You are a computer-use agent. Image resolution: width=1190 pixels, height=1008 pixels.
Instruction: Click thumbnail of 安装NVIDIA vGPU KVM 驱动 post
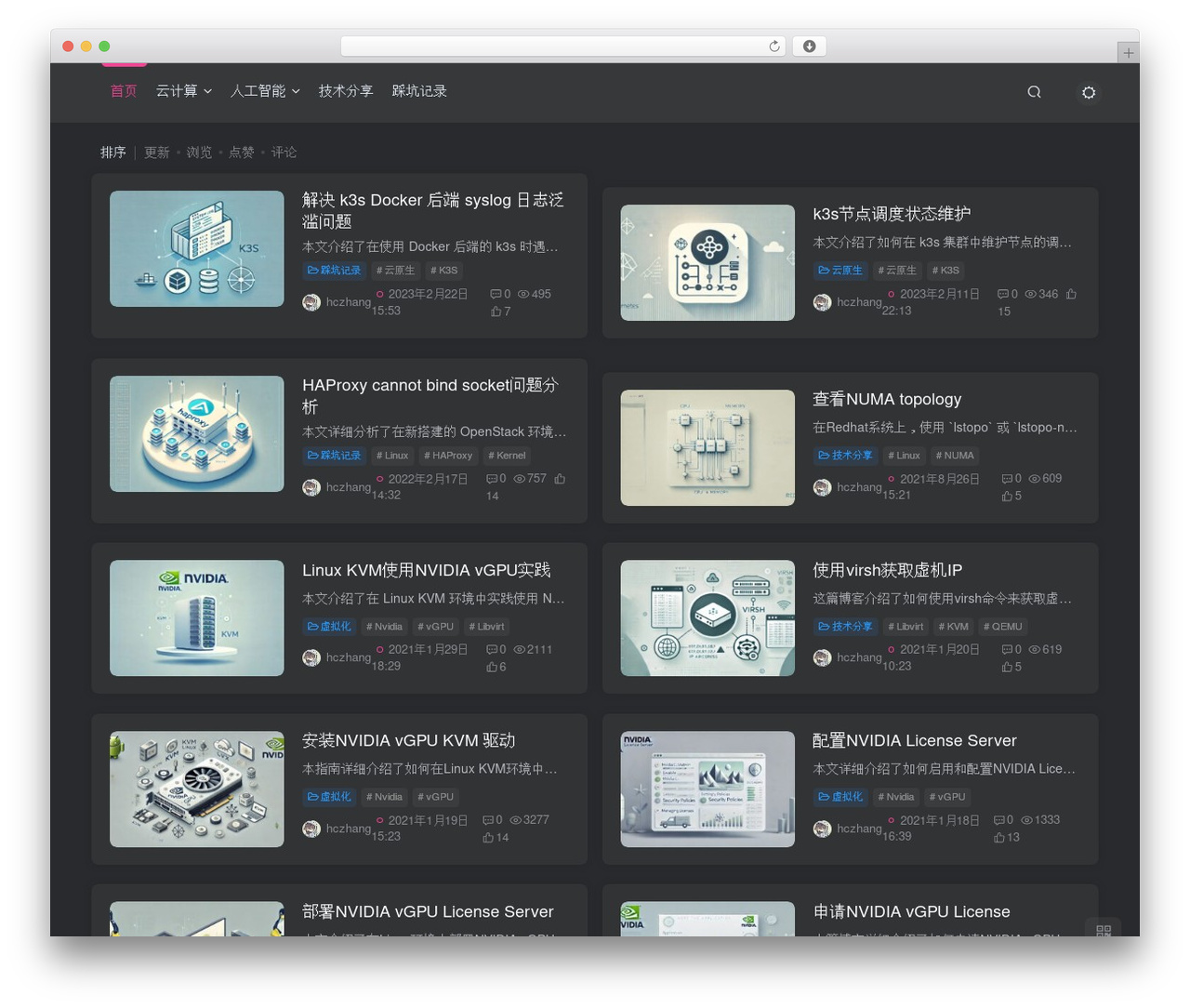coord(197,789)
